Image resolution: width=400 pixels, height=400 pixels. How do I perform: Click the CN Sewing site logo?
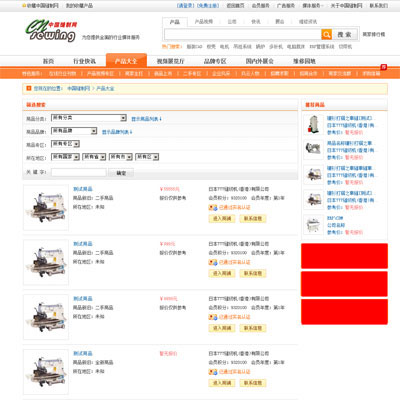click(51, 31)
